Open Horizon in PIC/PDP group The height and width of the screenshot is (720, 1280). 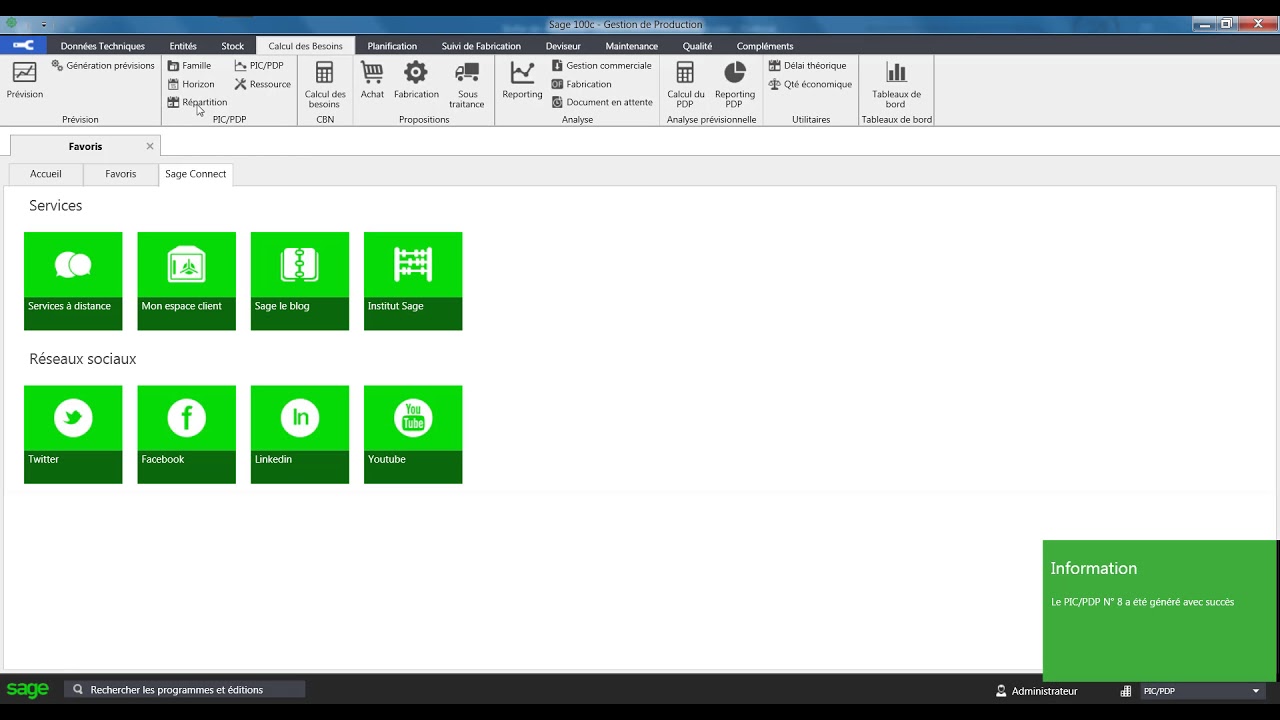click(x=191, y=84)
